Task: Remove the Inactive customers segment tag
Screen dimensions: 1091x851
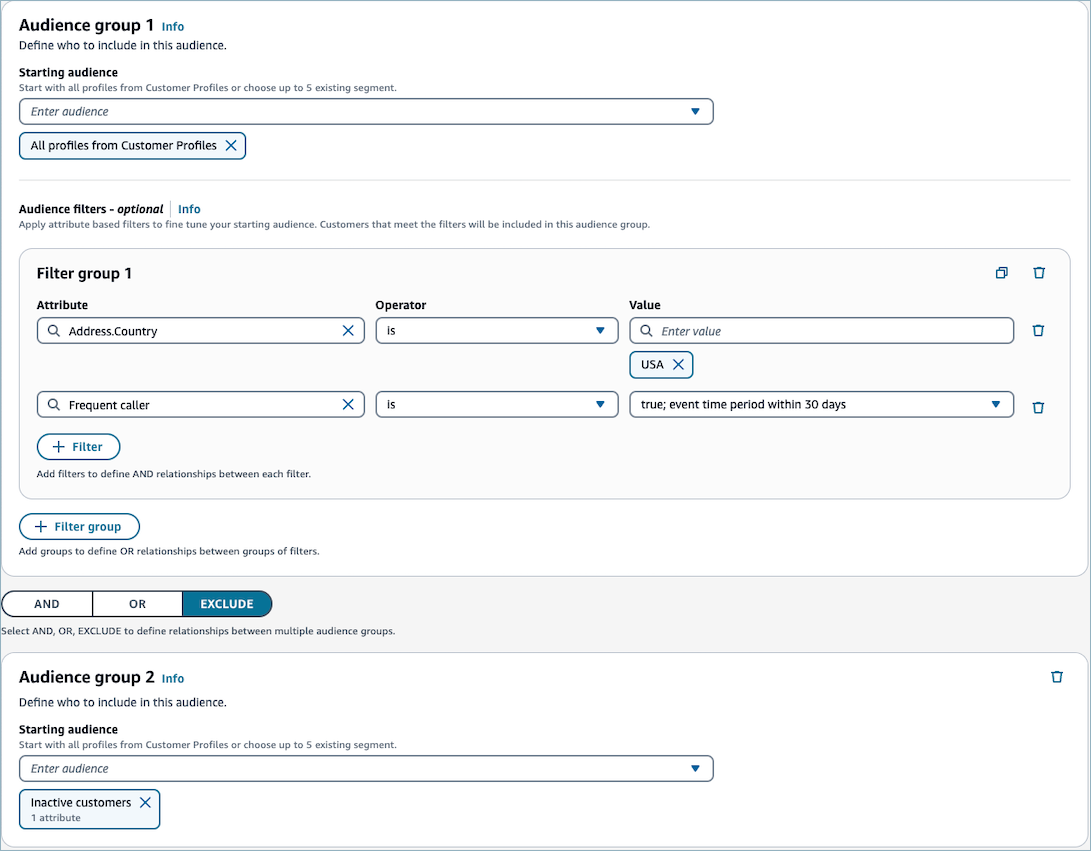Action: (x=145, y=803)
